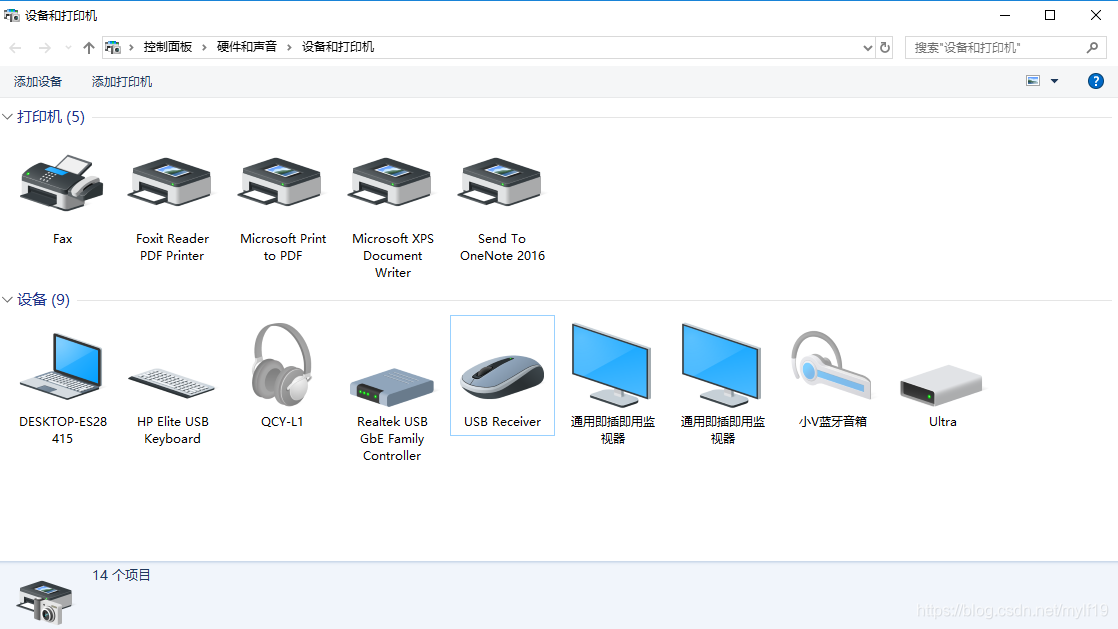This screenshot has height=629, width=1118.
Task: Select the USB Receiver mouse icon
Action: (x=502, y=377)
